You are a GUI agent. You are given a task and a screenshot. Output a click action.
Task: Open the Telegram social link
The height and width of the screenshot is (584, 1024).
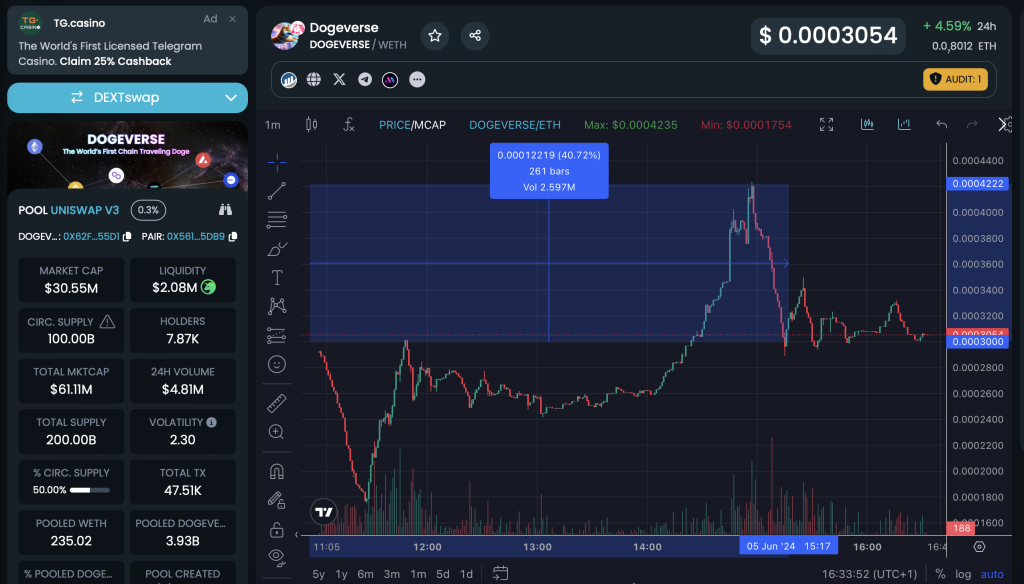(x=365, y=80)
